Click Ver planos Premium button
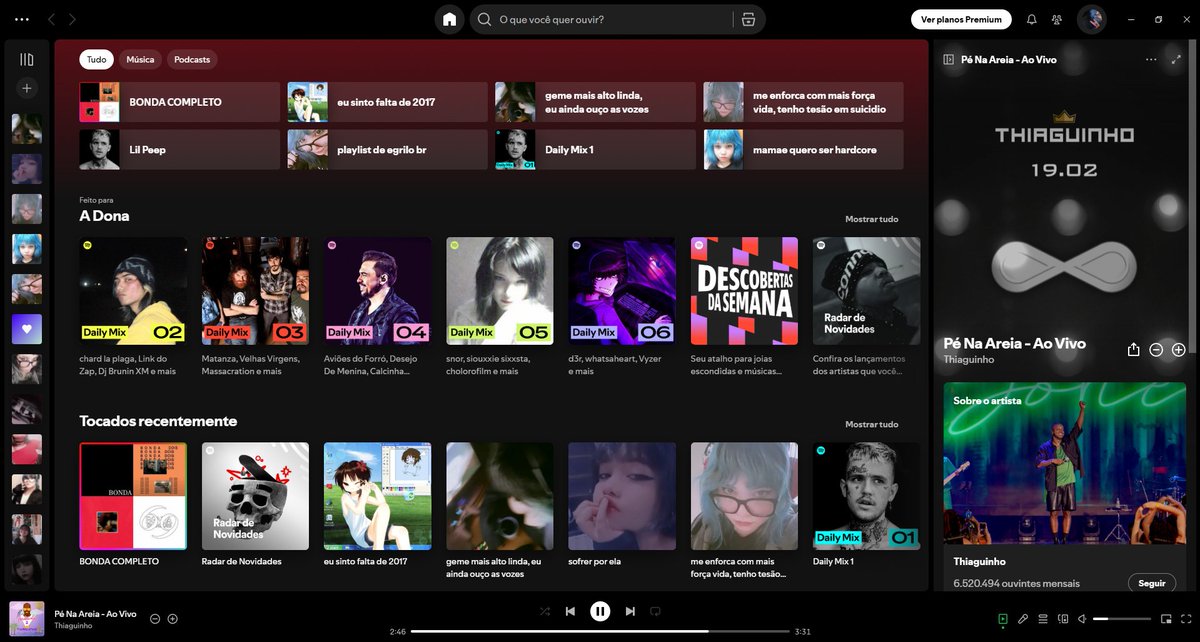 click(961, 19)
